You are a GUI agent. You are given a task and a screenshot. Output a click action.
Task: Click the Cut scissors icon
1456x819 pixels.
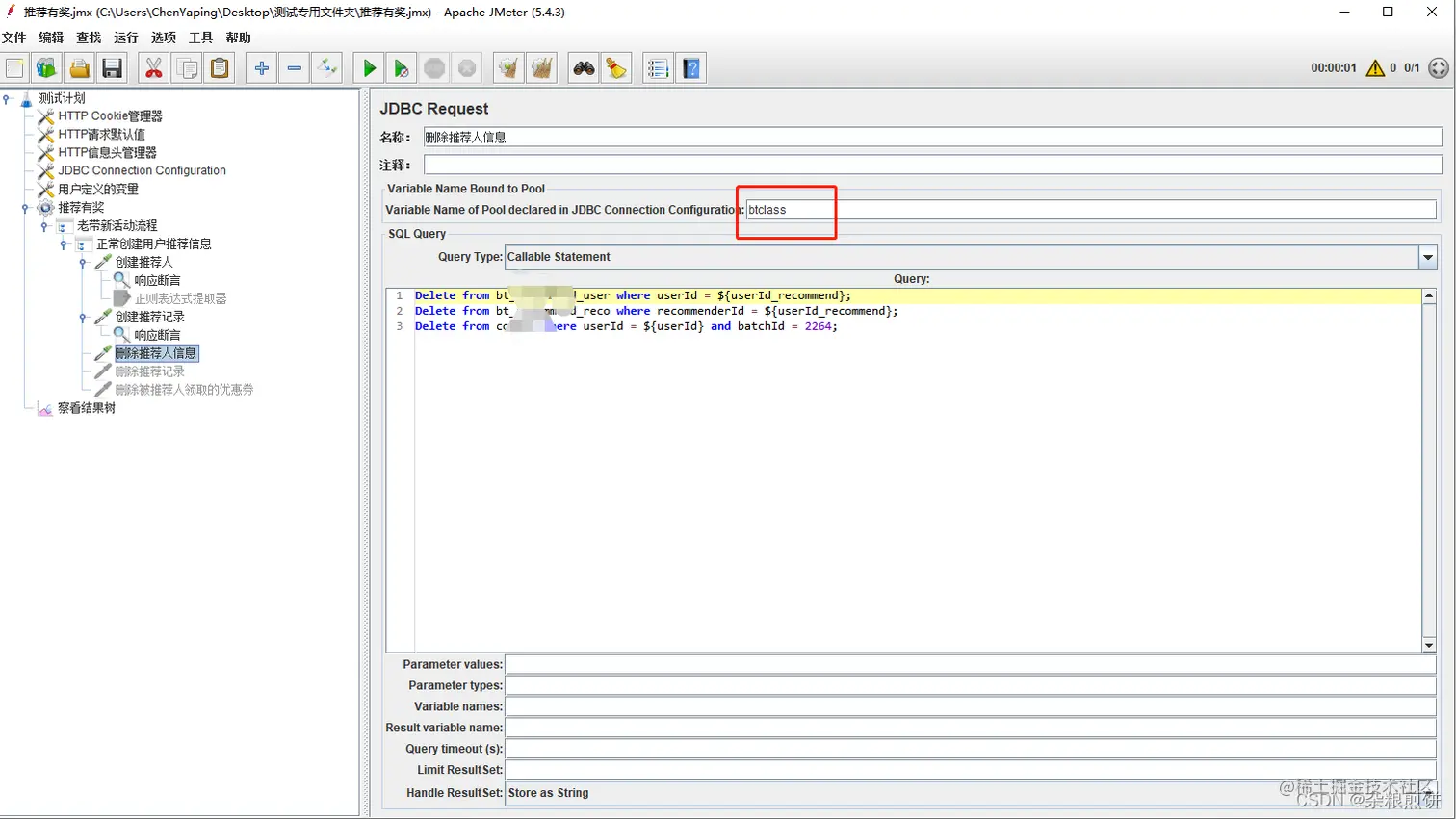153,68
